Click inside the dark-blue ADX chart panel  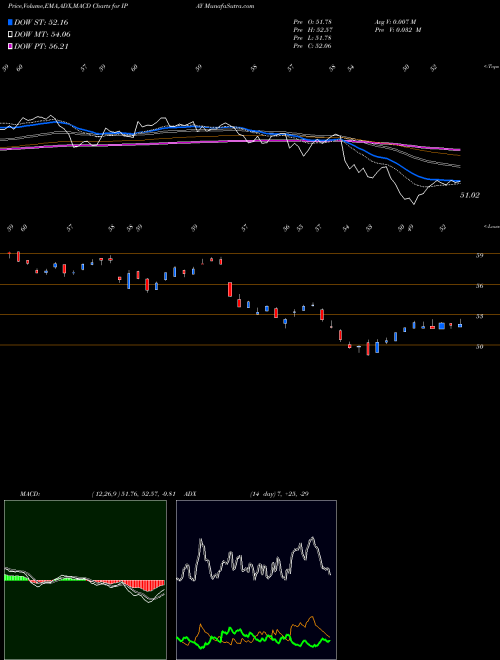256,580
